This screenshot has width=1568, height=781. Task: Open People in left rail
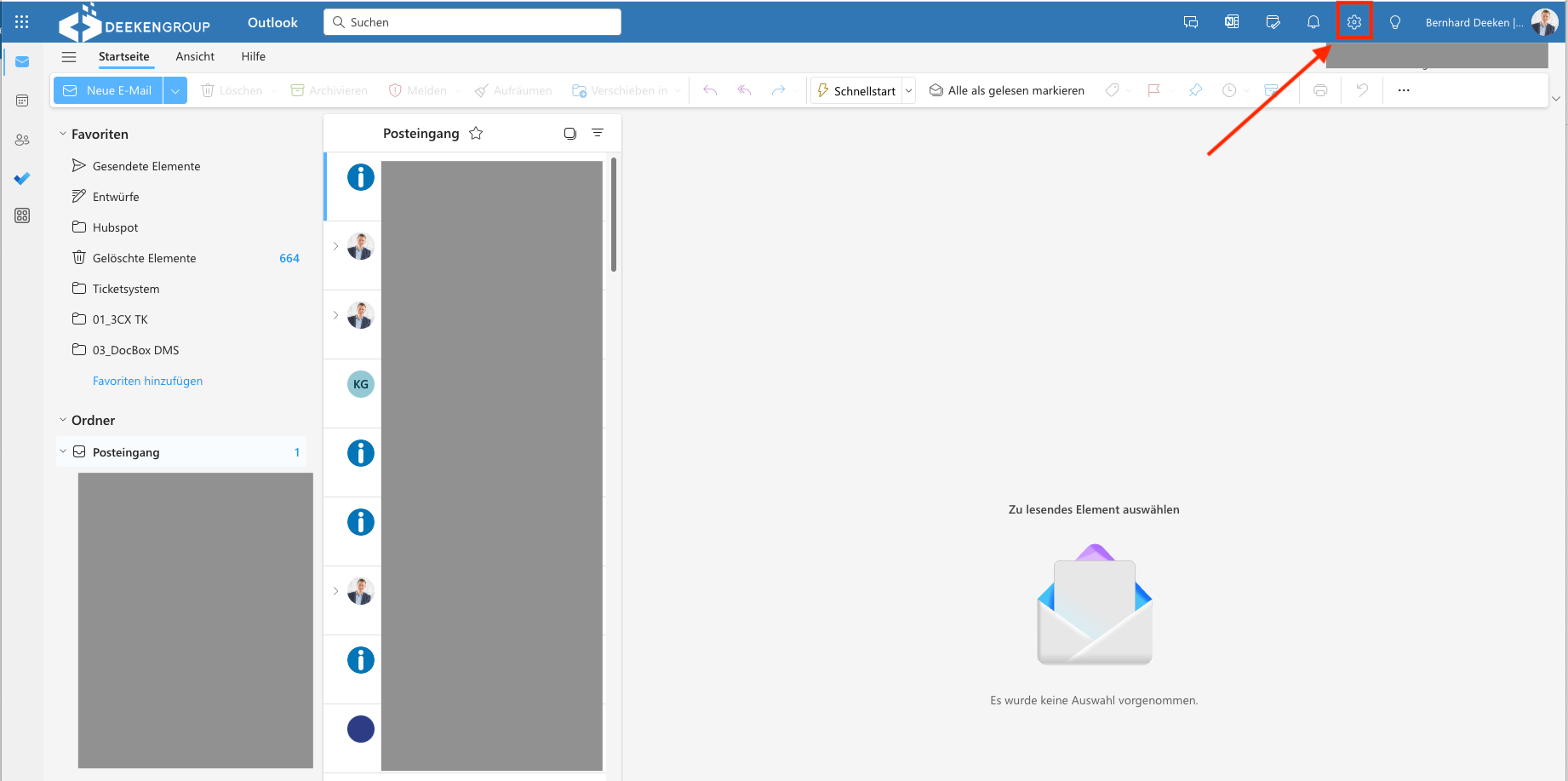click(x=22, y=140)
